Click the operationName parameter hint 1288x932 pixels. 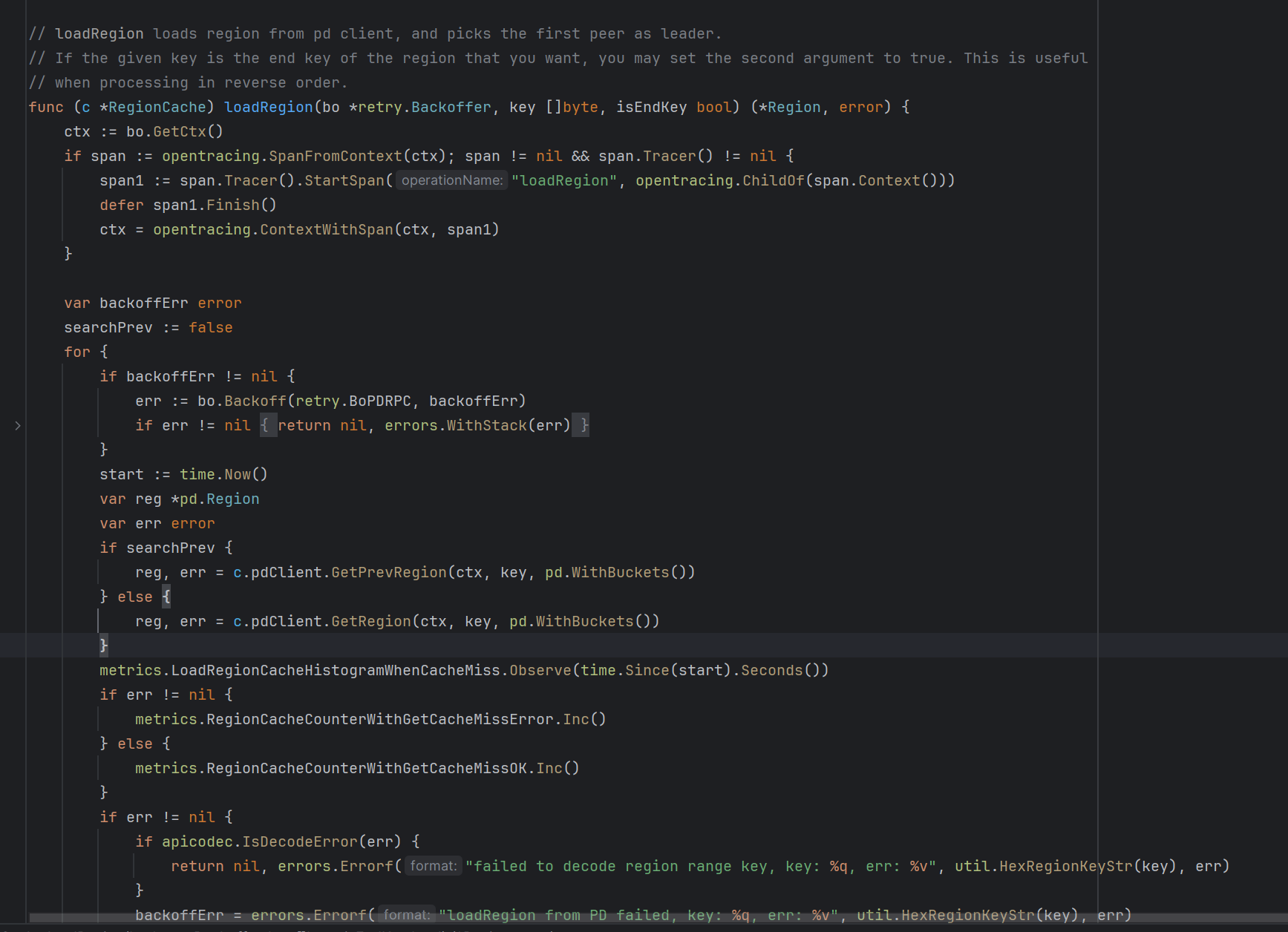[x=451, y=180]
